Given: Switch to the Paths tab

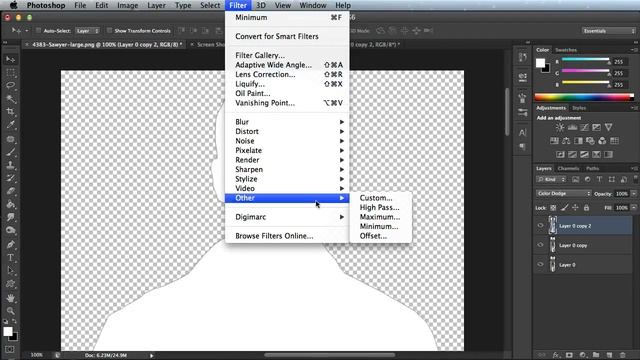Looking at the screenshot, I should point(592,168).
